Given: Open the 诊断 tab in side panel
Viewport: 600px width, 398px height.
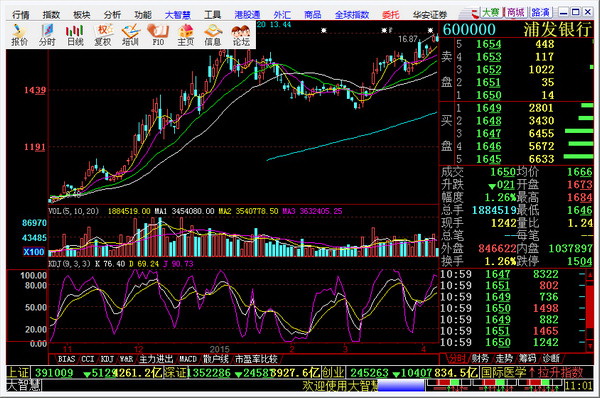Looking at the screenshot, I should [551, 359].
